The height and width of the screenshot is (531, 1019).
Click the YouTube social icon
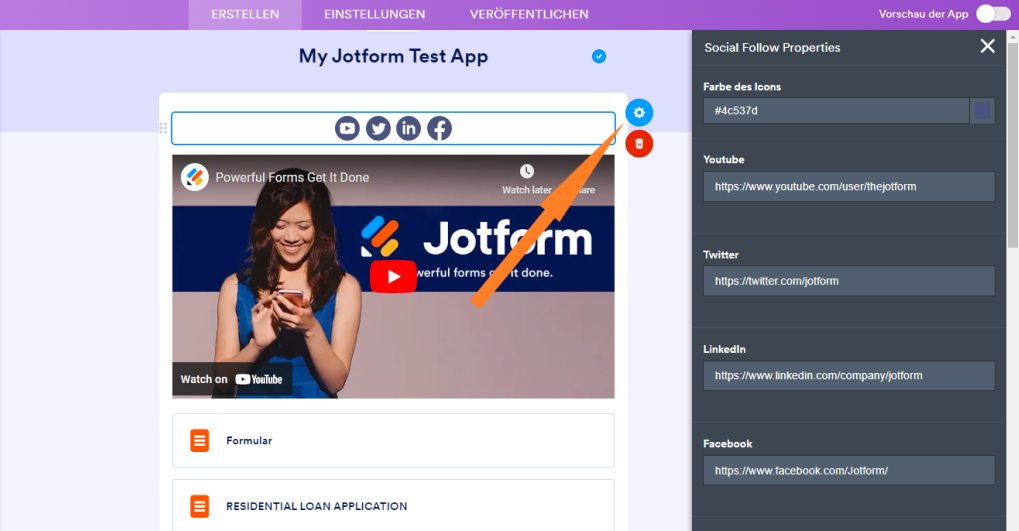tap(347, 128)
